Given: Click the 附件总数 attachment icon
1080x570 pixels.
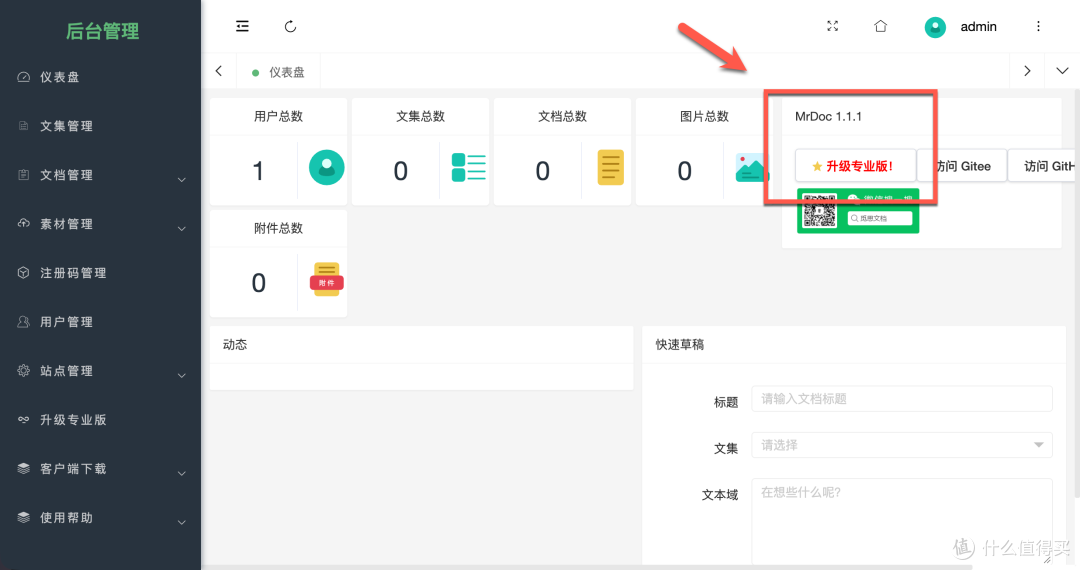Looking at the screenshot, I should coord(326,279).
